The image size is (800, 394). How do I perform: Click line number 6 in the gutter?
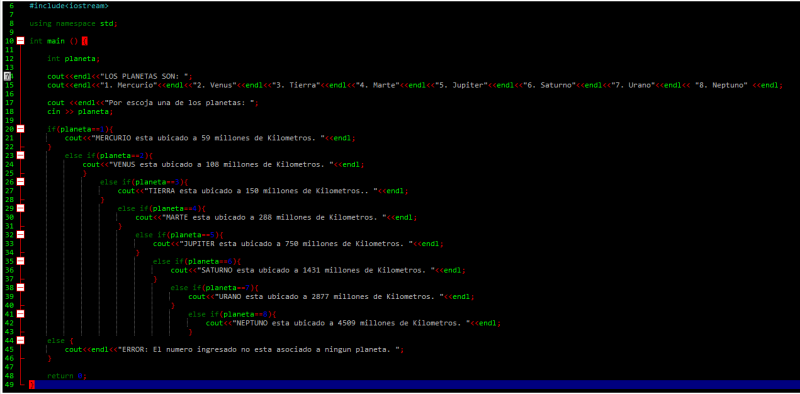(x=11, y=6)
